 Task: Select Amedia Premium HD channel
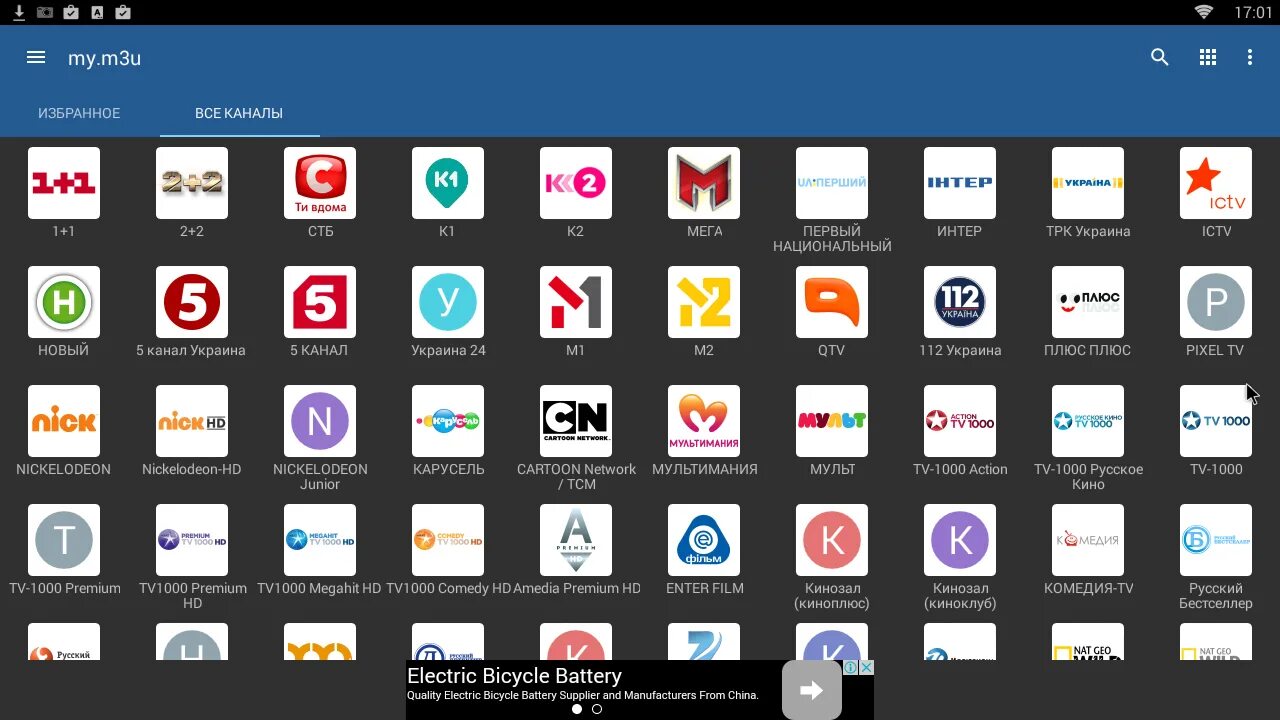pyautogui.click(x=576, y=540)
